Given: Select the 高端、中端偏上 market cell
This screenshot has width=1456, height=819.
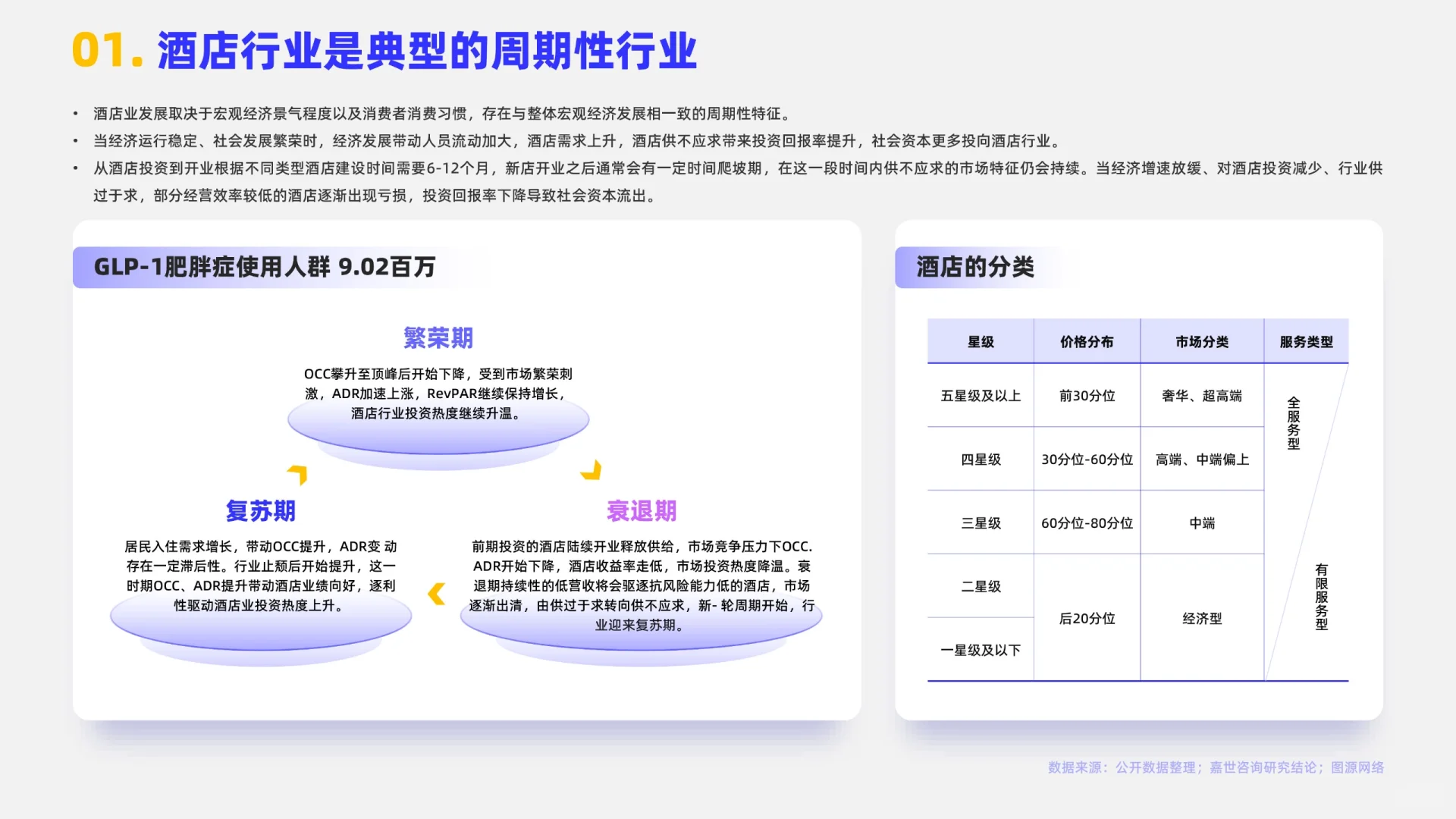Looking at the screenshot, I should pyautogui.click(x=1202, y=460).
